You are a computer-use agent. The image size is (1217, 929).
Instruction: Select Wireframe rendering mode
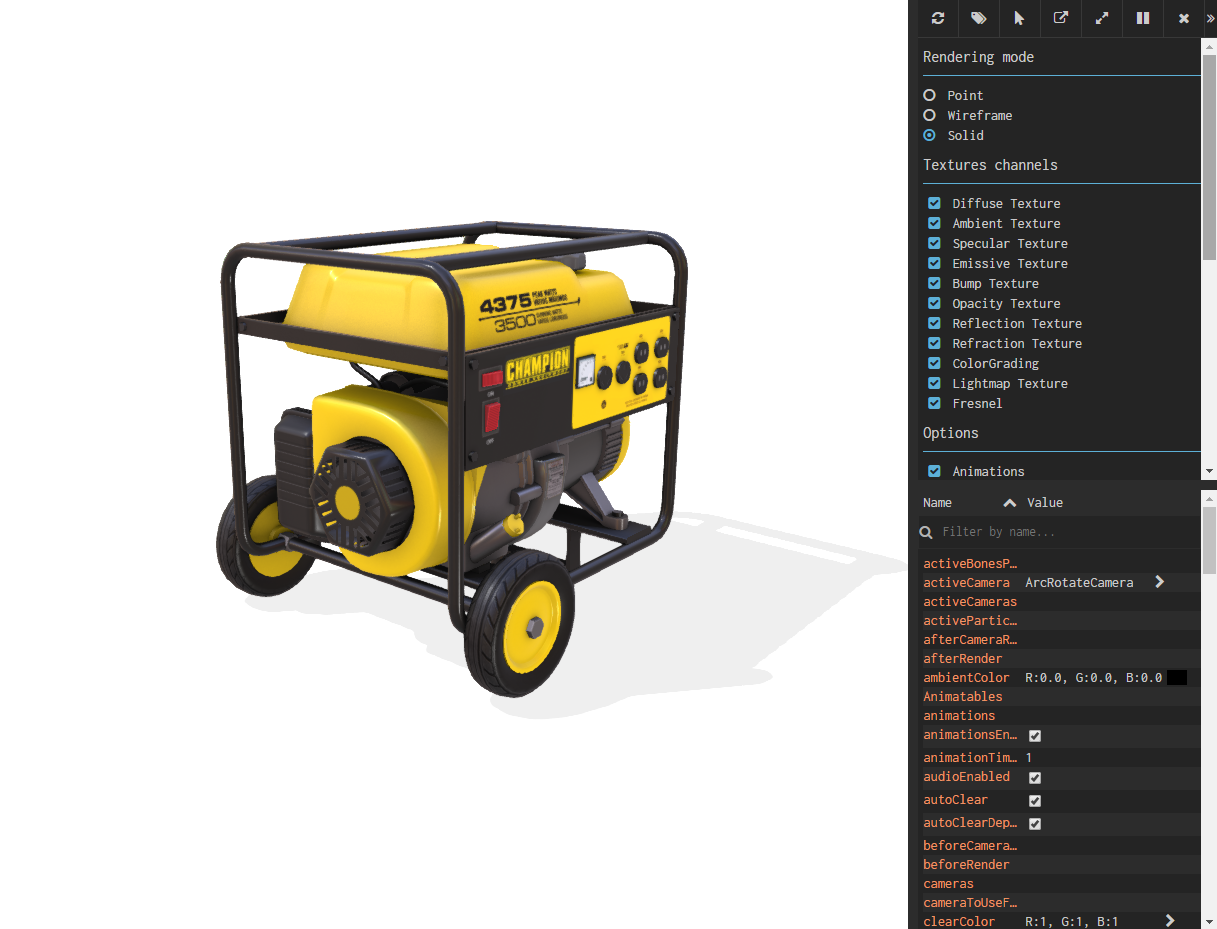pos(930,115)
